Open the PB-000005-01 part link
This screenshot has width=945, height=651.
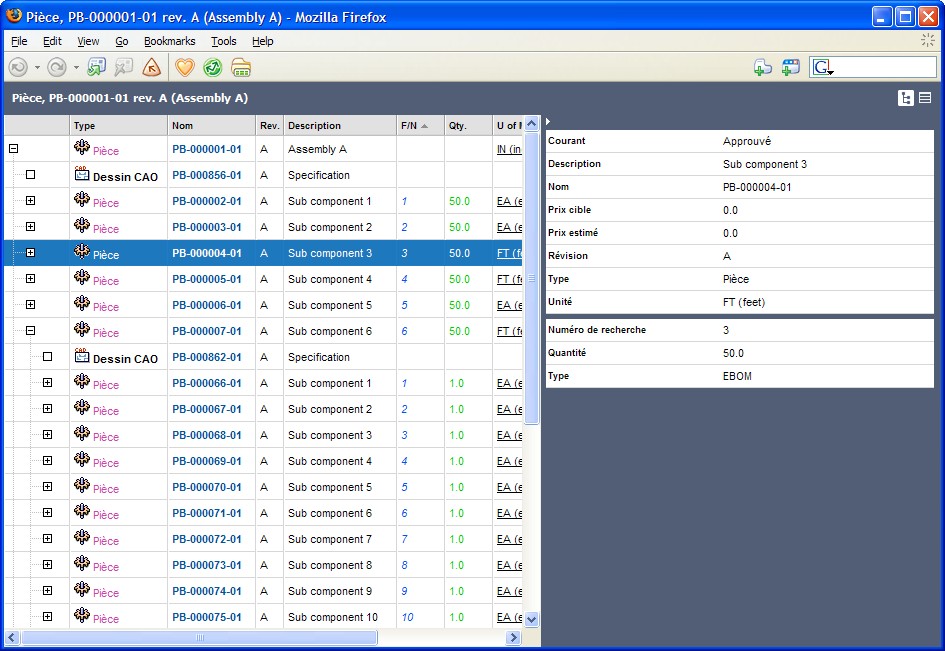point(206,279)
